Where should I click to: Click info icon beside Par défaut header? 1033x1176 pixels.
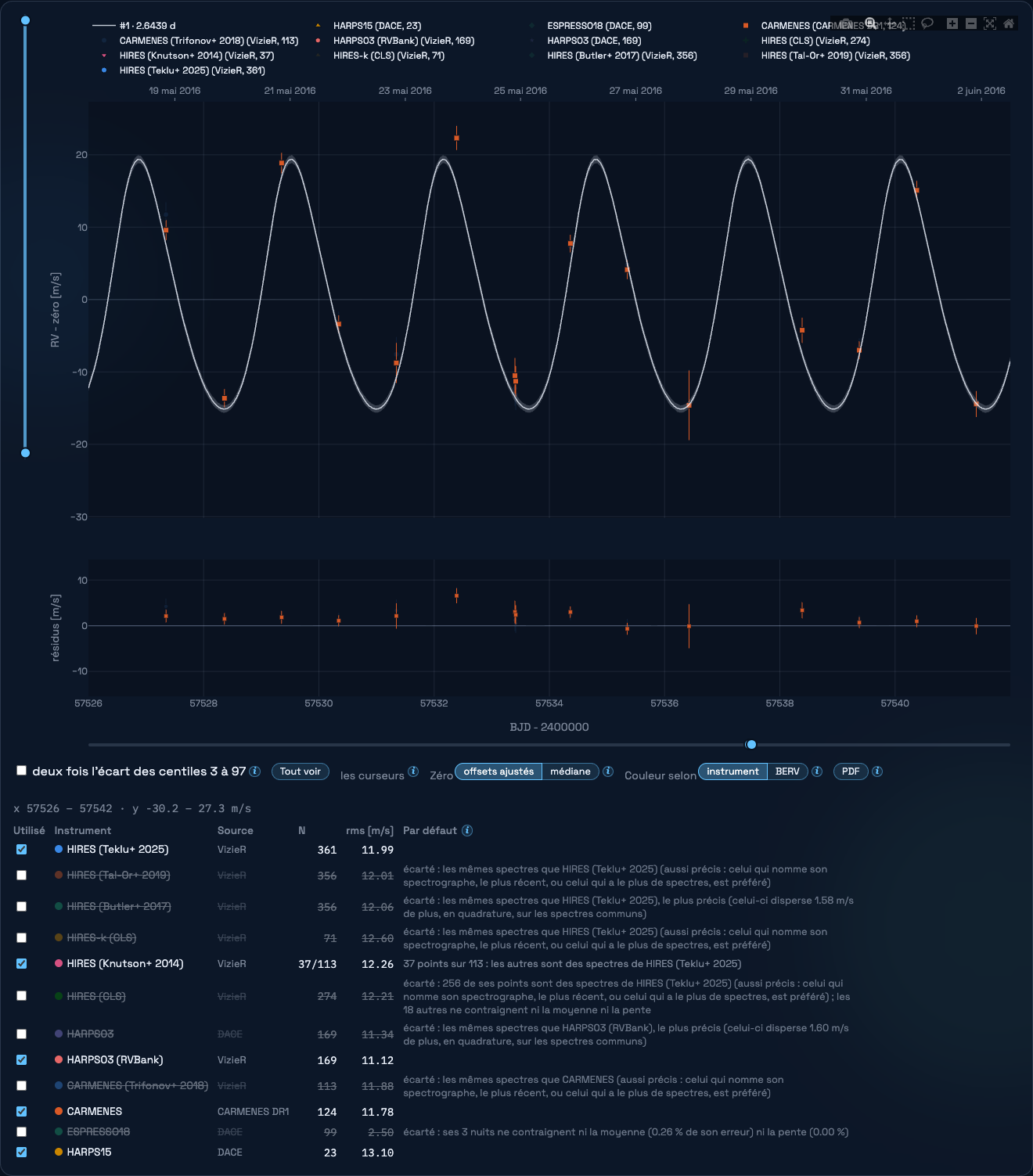point(467,831)
